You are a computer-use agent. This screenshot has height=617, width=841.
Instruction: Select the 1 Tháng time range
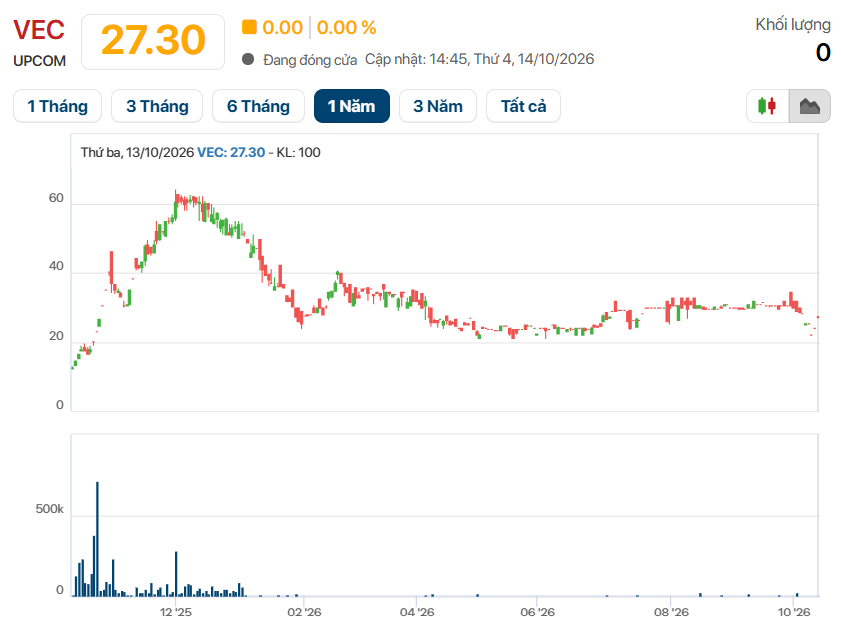pos(57,106)
